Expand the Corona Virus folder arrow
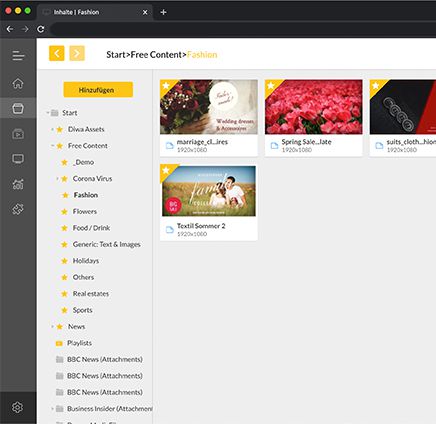436x424 pixels. pos(57,179)
